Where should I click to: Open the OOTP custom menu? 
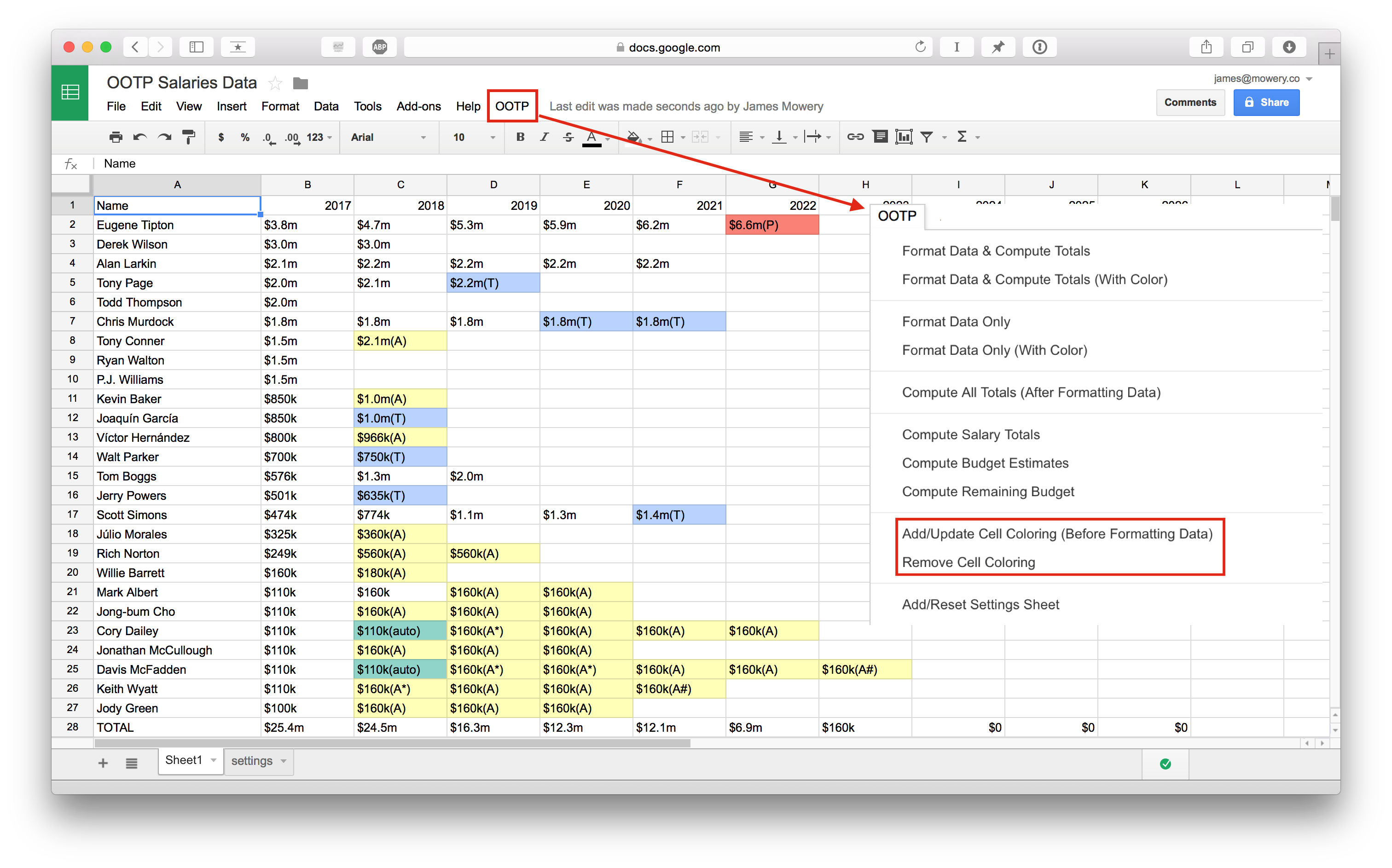point(512,106)
